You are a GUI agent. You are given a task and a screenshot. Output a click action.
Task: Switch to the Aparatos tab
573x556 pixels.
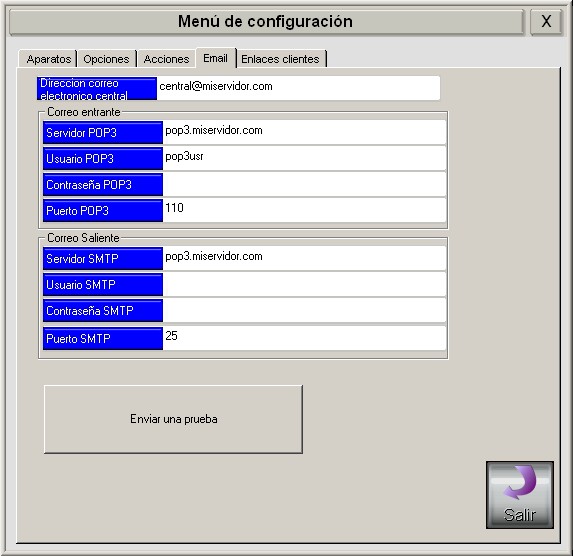point(48,59)
